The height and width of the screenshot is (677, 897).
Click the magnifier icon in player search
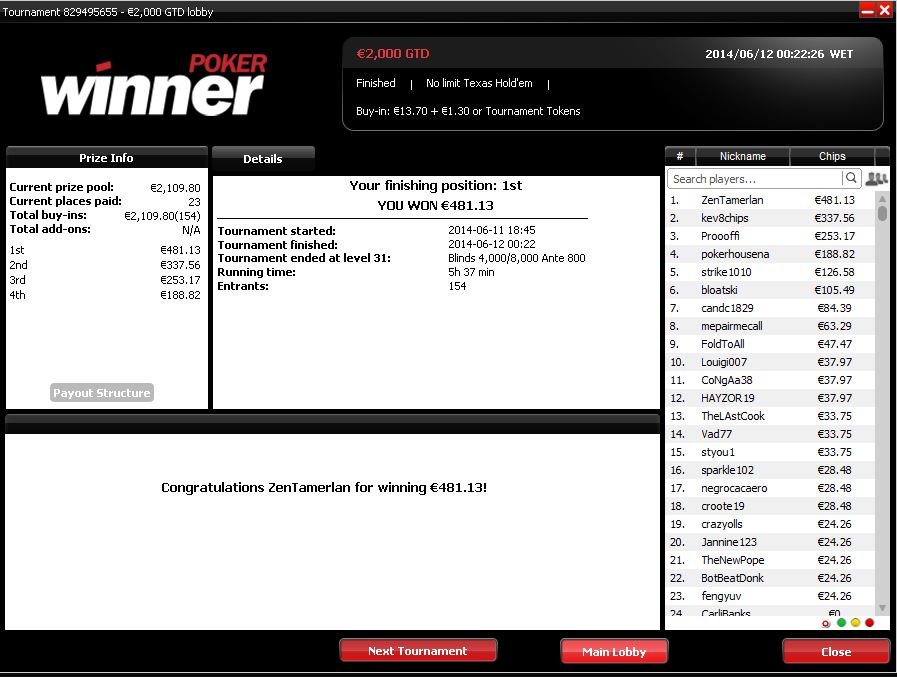coord(851,178)
